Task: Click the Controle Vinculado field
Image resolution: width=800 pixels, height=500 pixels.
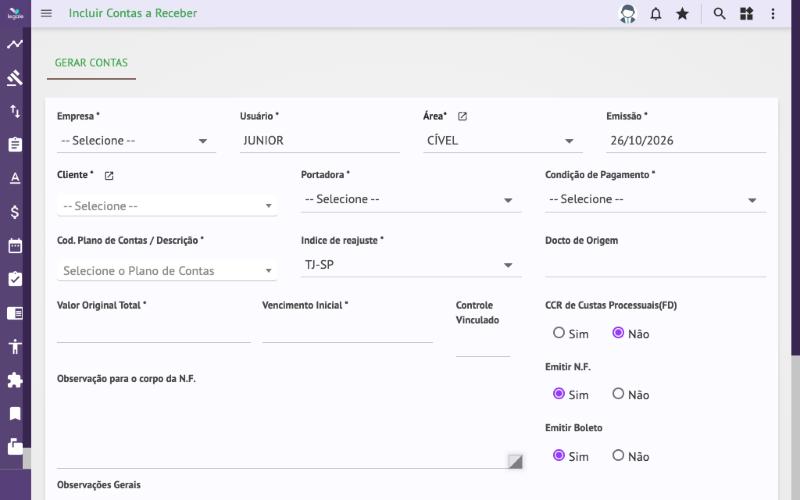Action: point(483,344)
